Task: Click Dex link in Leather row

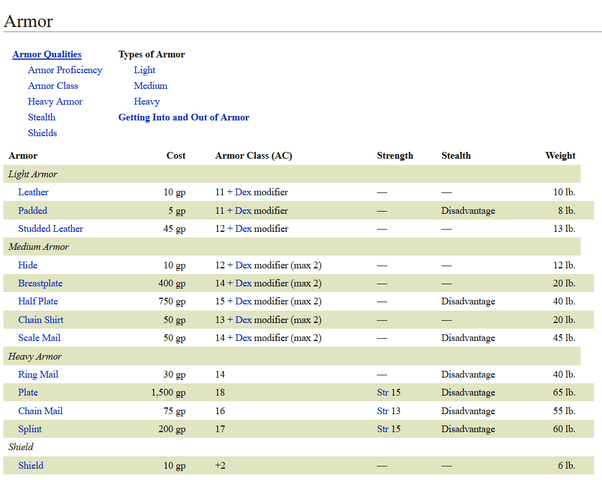Action: [x=243, y=192]
